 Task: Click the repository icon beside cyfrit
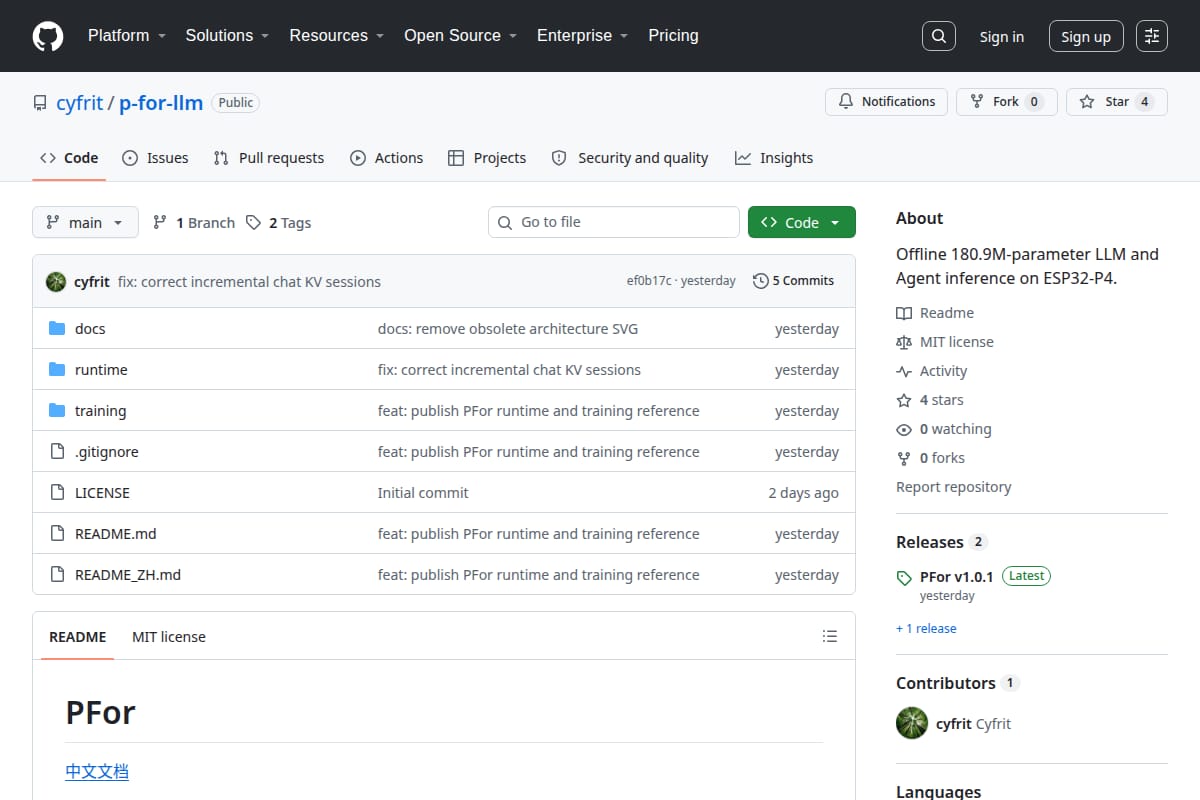[x=40, y=103]
